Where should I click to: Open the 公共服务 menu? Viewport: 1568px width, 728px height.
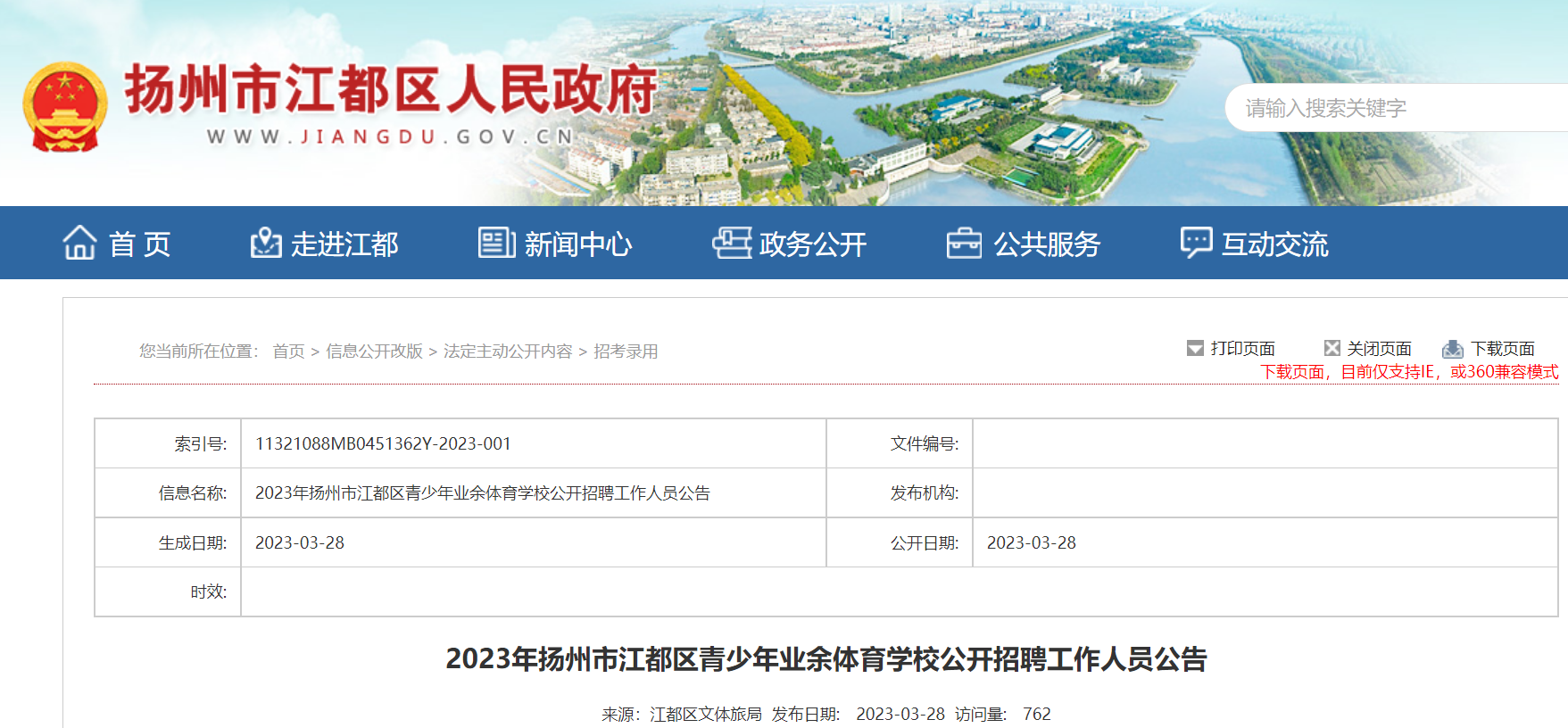point(1047,244)
